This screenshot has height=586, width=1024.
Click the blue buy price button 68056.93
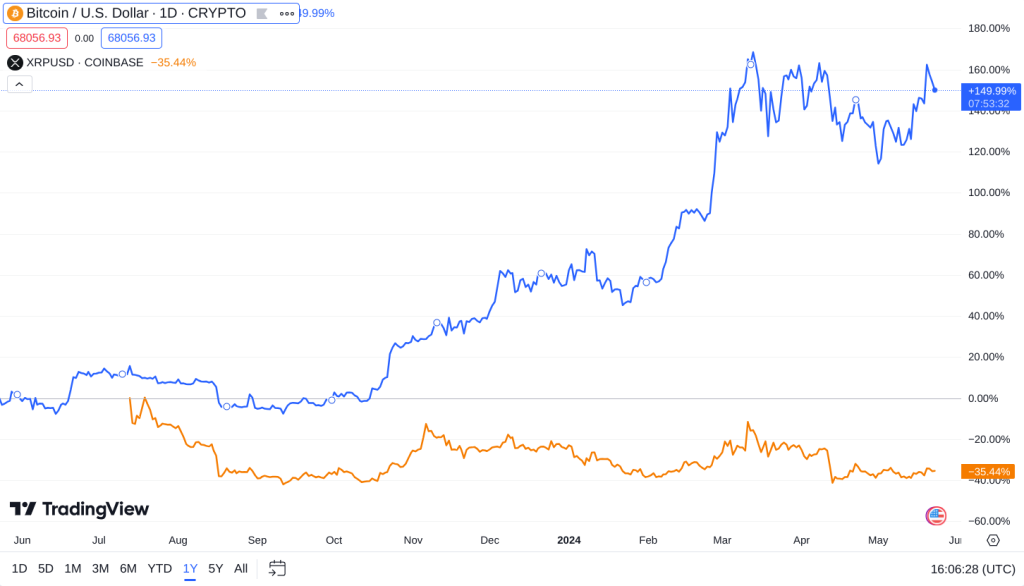131,37
